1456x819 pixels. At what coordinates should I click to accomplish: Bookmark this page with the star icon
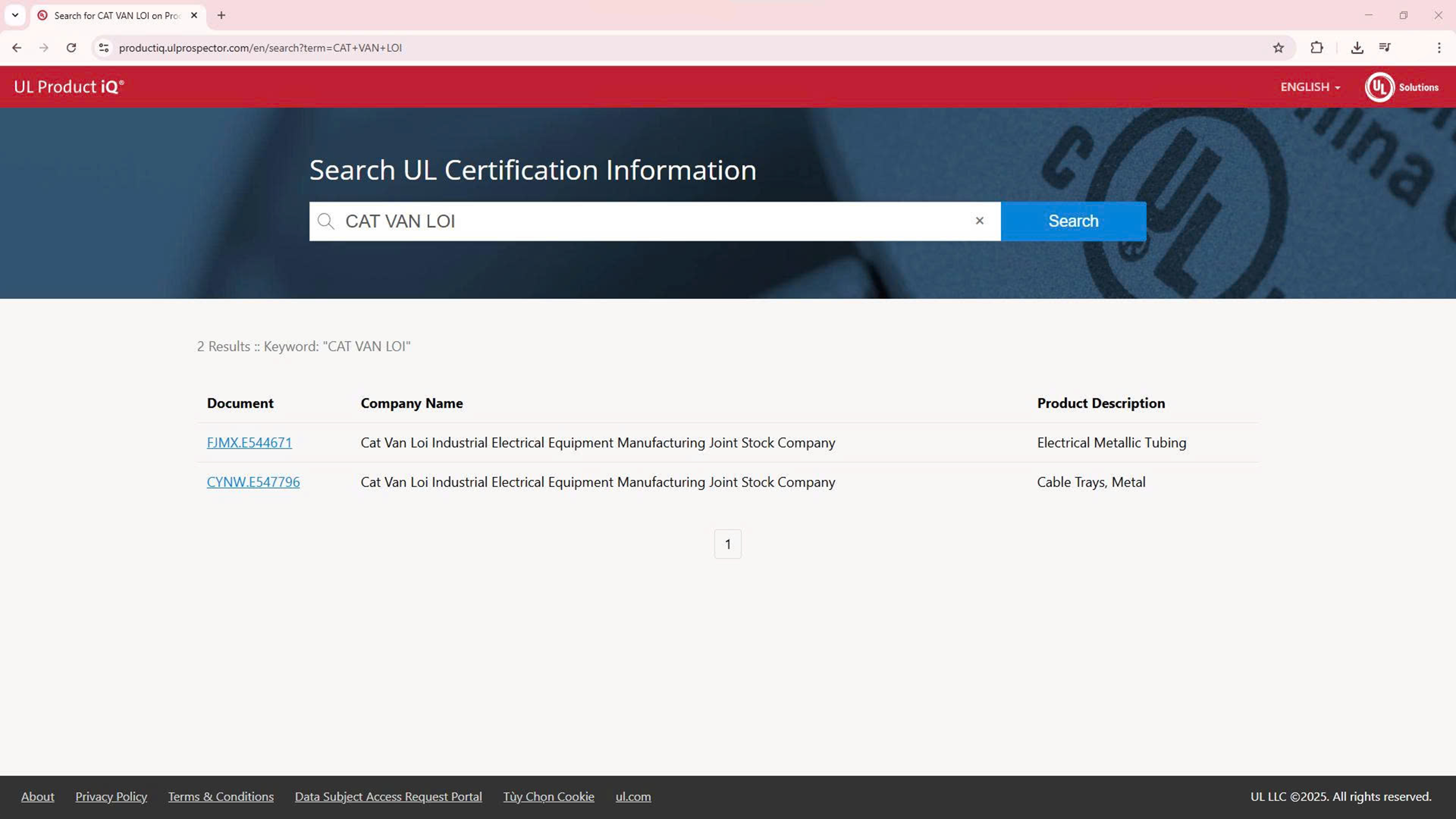tap(1278, 48)
